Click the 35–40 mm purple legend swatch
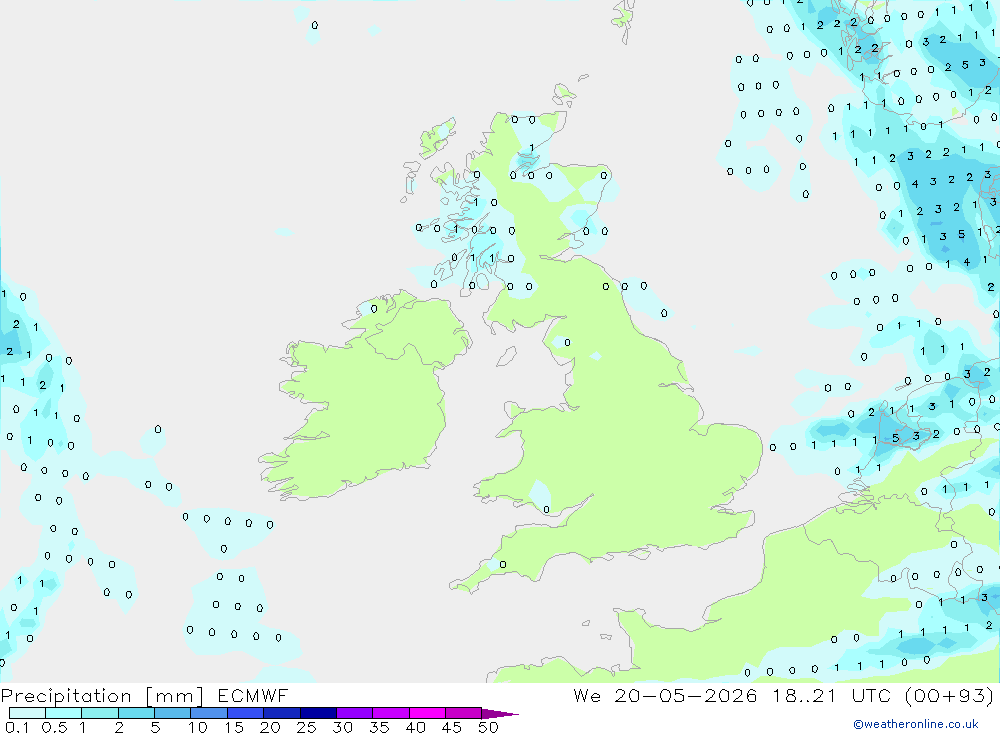Screen dimensions: 1000x733 (391, 713)
